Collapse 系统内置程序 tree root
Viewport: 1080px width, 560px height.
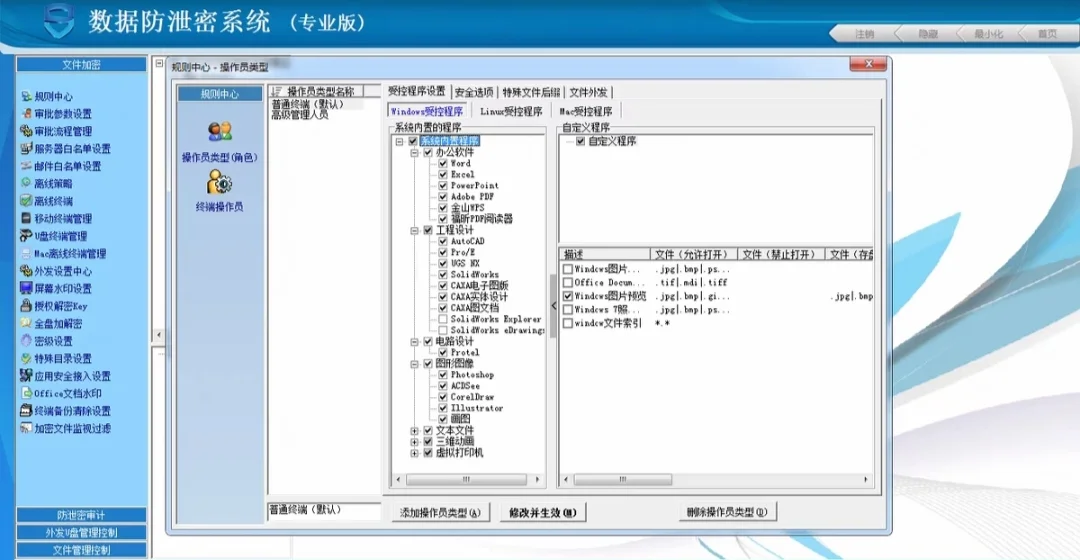(399, 141)
